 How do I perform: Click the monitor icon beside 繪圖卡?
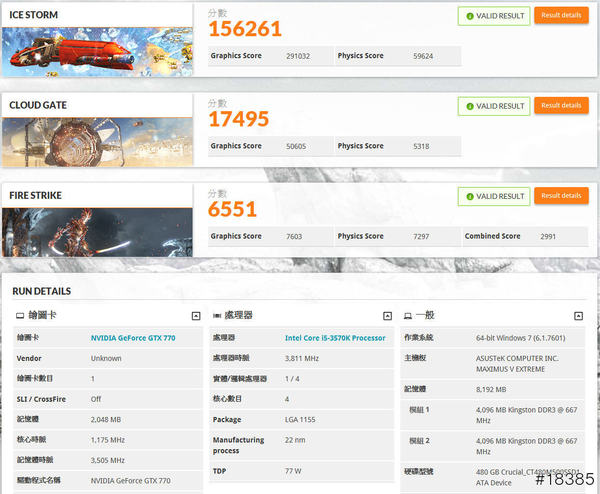(x=19, y=316)
